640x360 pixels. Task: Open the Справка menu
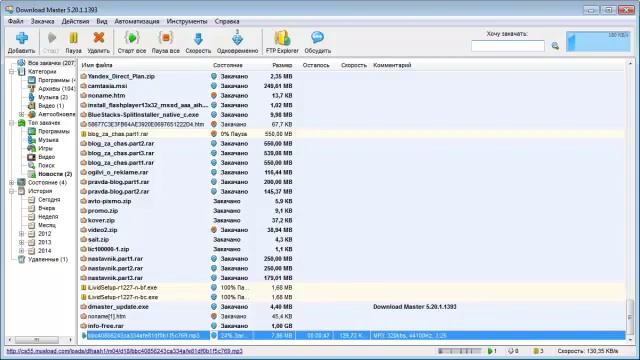[227, 21]
